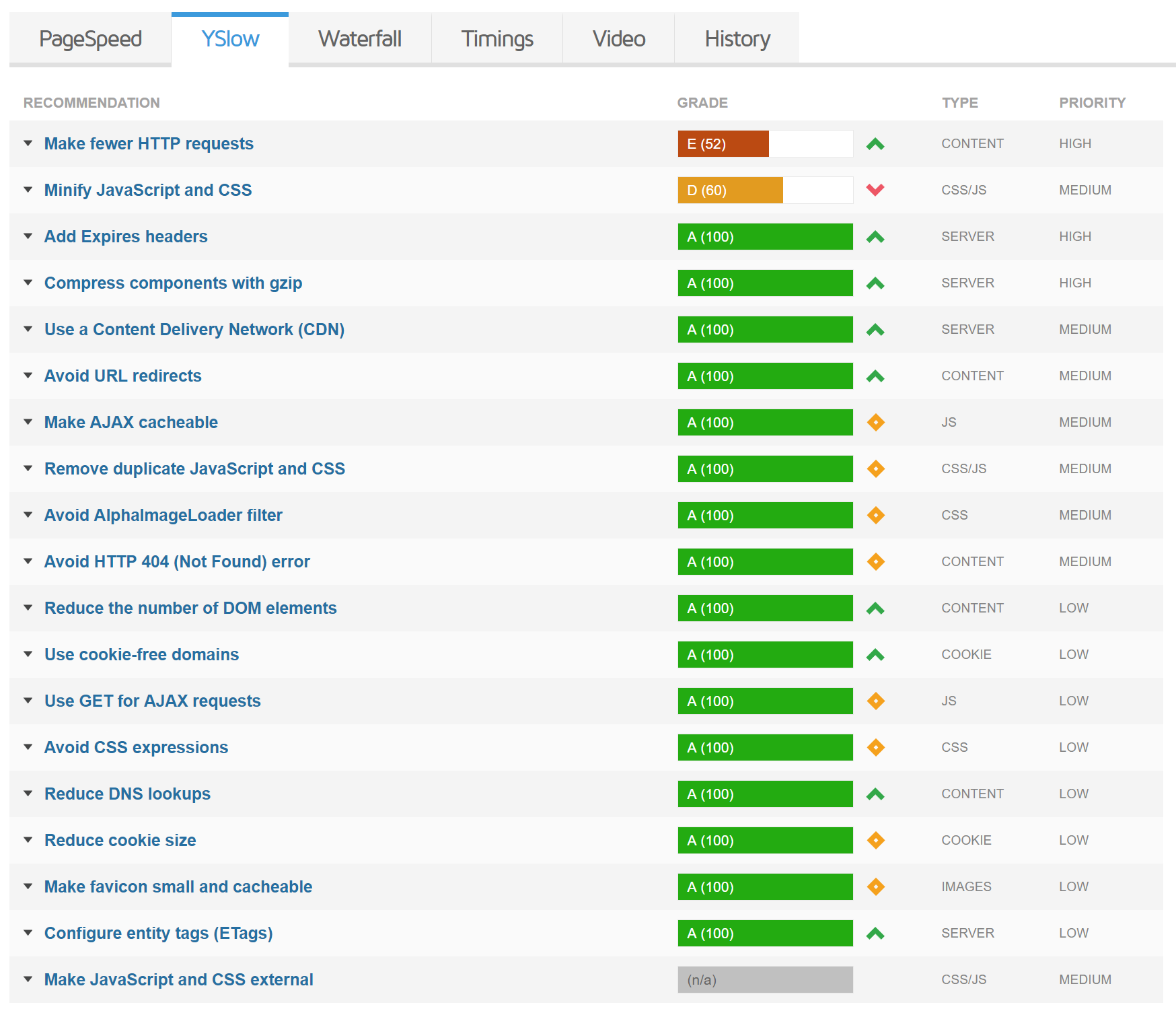Open the History tab
The width and height of the screenshot is (1176, 1015).
pyautogui.click(x=737, y=39)
